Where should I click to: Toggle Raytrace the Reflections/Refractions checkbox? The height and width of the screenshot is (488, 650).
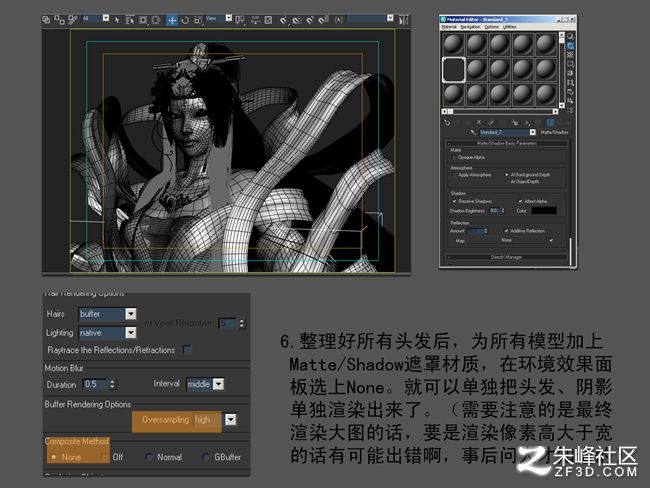187,350
